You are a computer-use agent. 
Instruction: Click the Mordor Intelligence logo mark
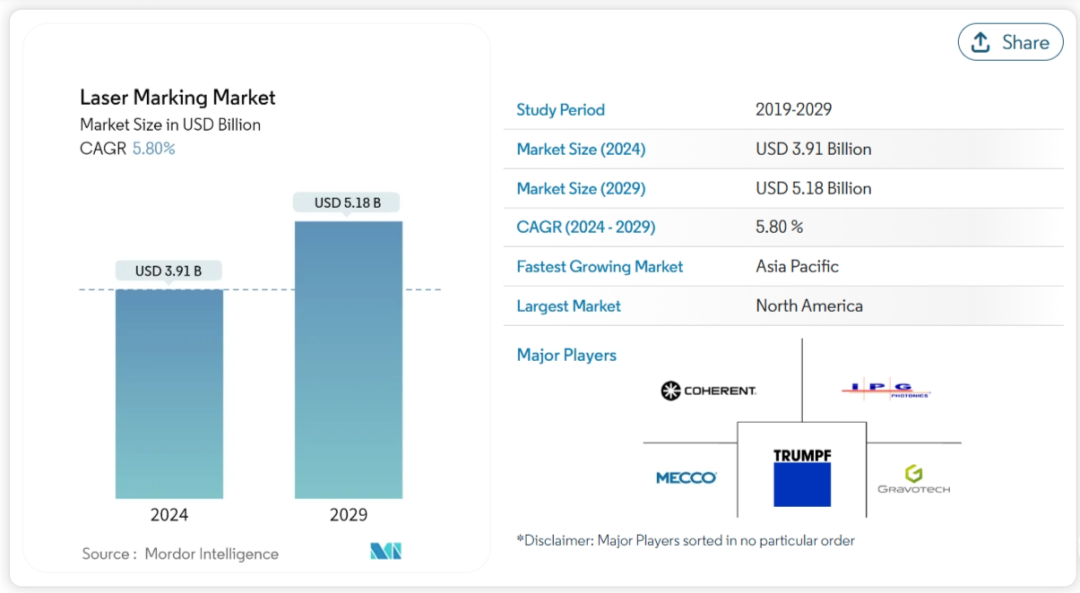click(386, 551)
